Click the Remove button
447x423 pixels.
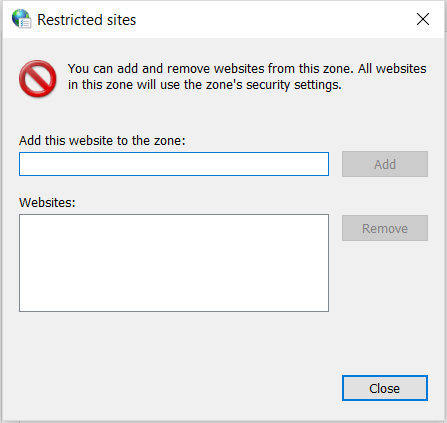coord(385,228)
